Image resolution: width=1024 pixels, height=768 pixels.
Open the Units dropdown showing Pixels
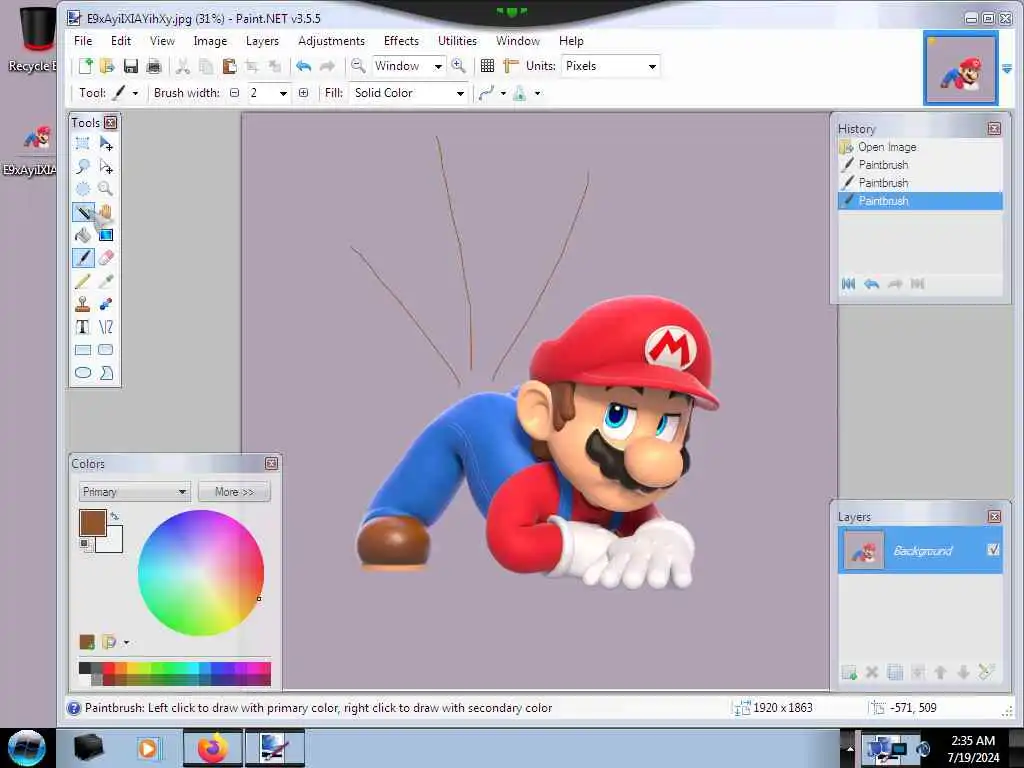click(x=610, y=66)
